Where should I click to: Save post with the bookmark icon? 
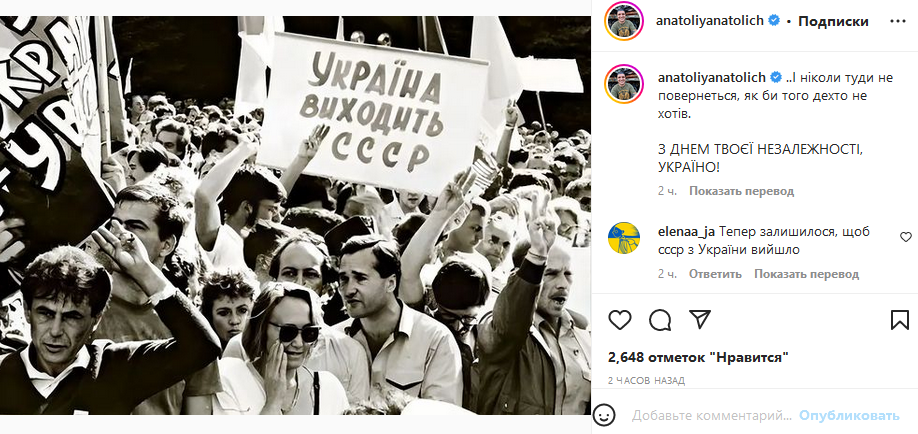(900, 320)
